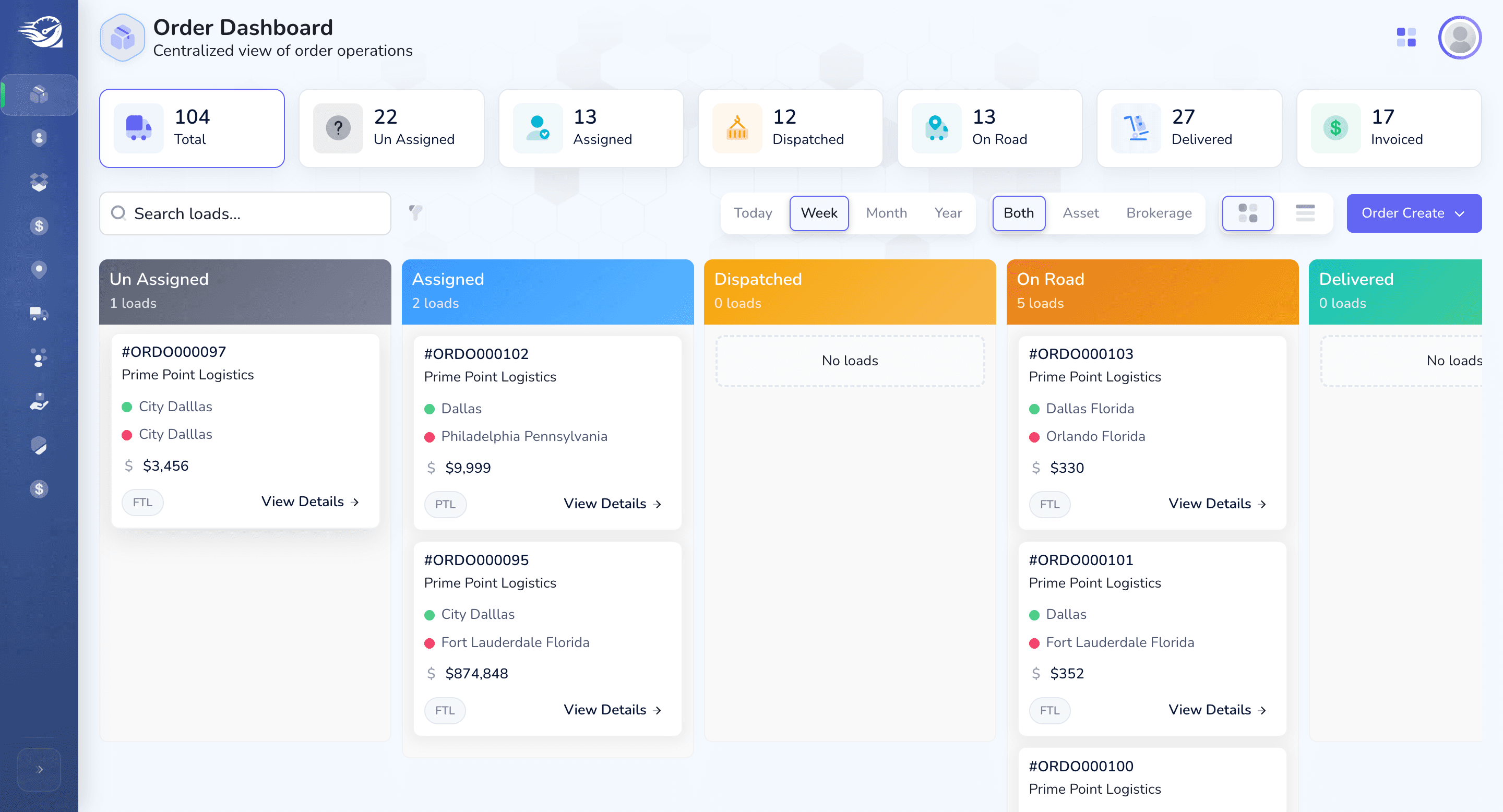Click the shield user icon in sidebar
This screenshot has height=812, width=1503.
(39, 138)
